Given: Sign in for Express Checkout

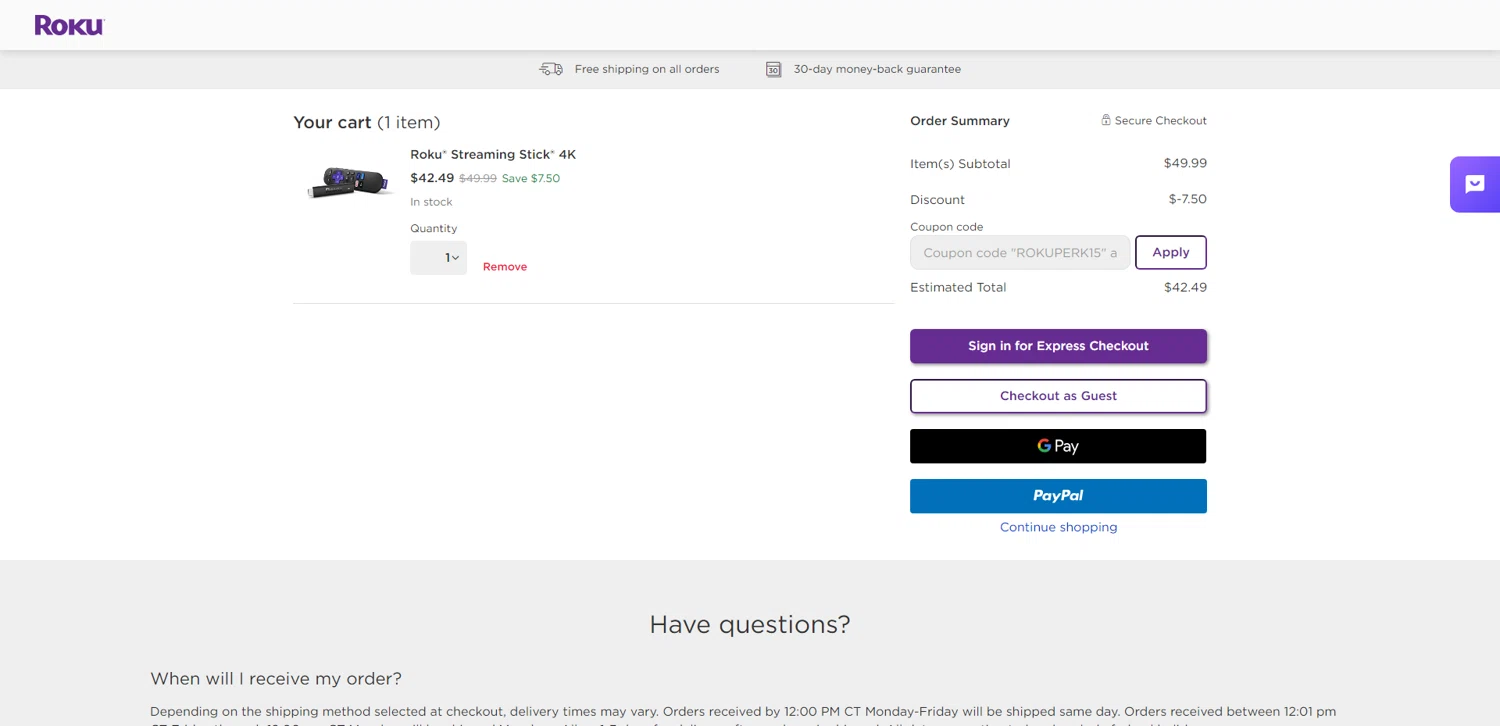Looking at the screenshot, I should [1058, 346].
